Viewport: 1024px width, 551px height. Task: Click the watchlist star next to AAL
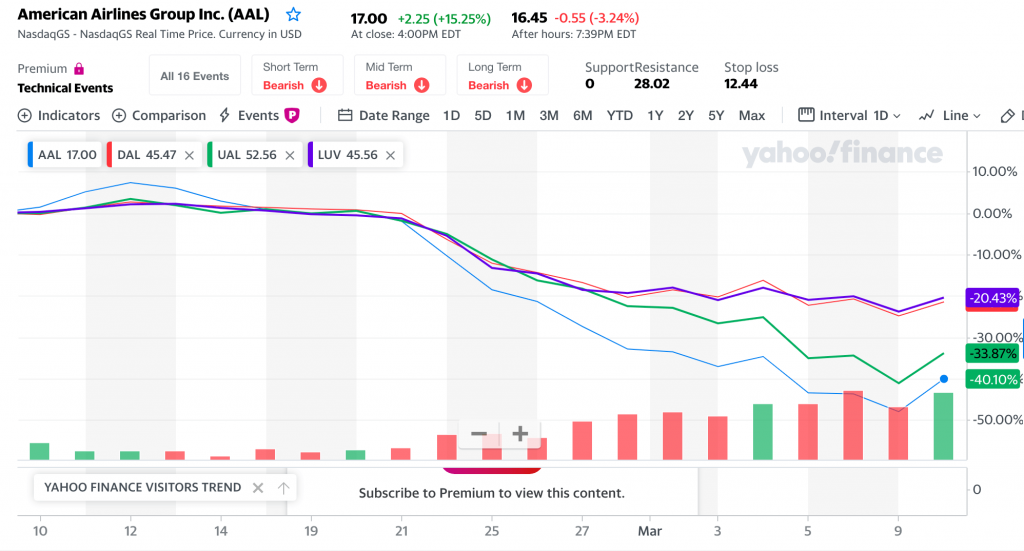(x=293, y=15)
